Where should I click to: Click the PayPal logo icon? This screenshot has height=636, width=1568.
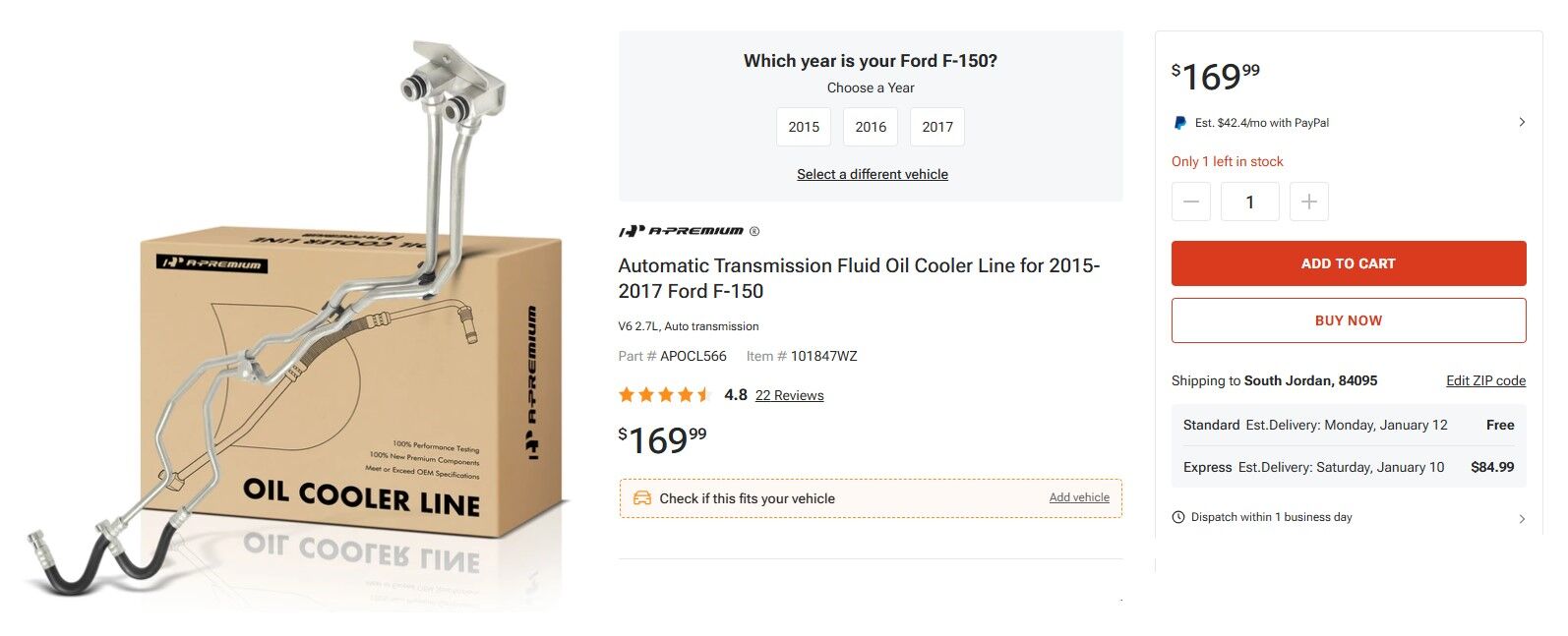point(1179,123)
